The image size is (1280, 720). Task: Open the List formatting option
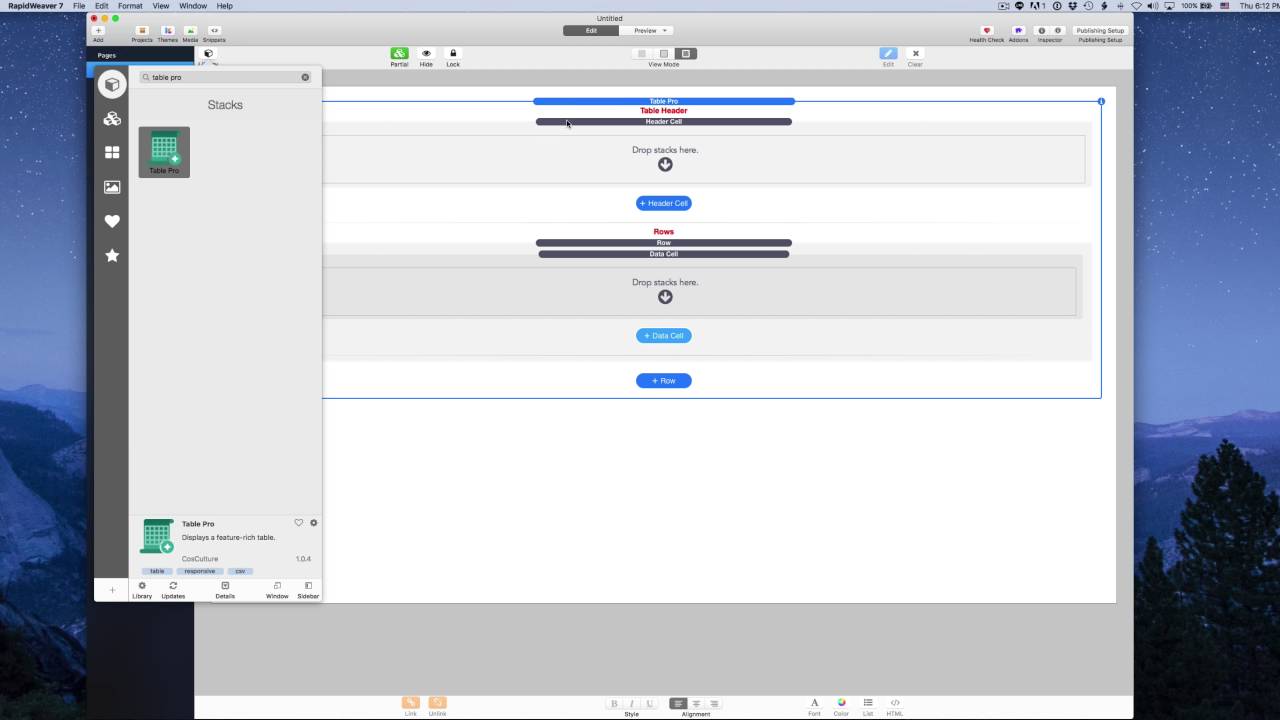(867, 703)
